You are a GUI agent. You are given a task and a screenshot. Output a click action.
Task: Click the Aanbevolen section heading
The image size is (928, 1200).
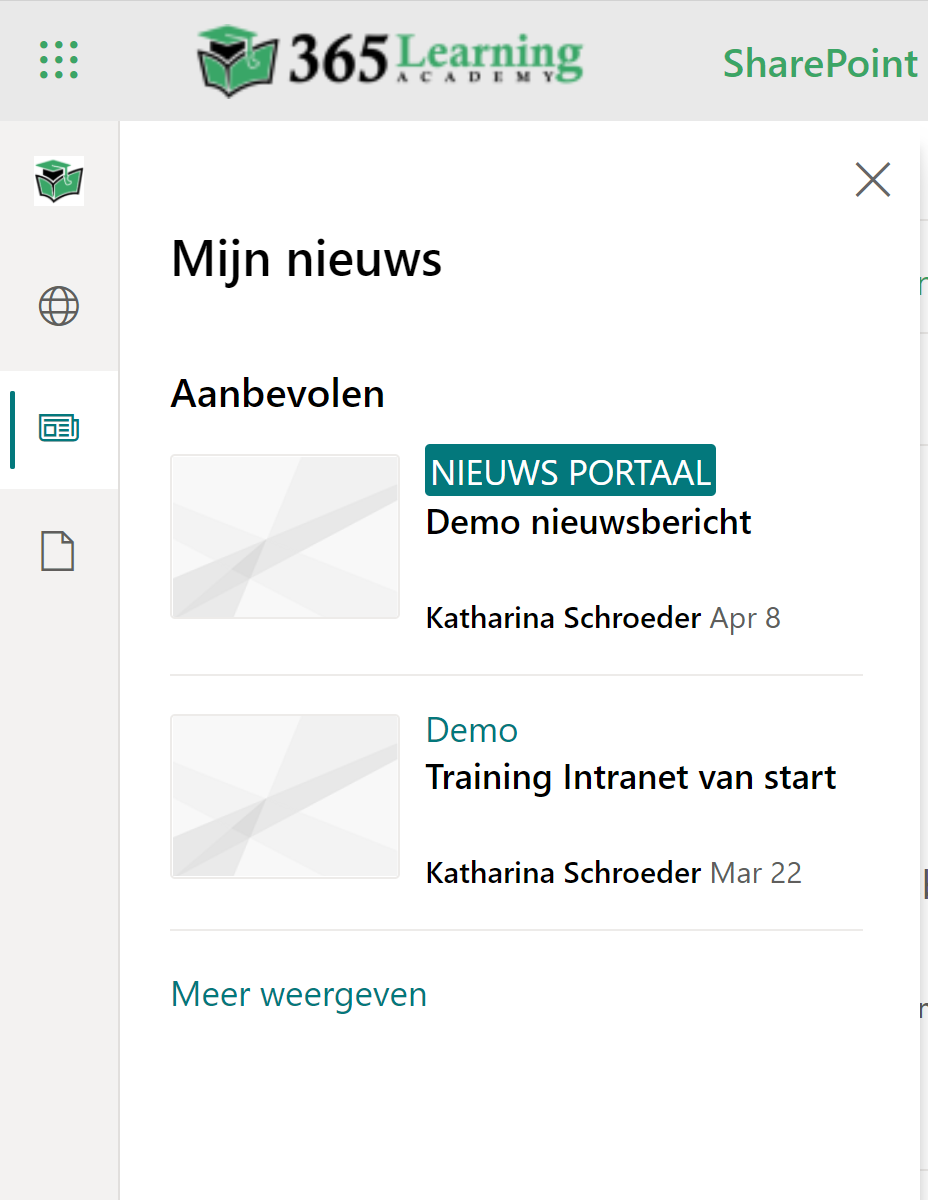coord(277,394)
